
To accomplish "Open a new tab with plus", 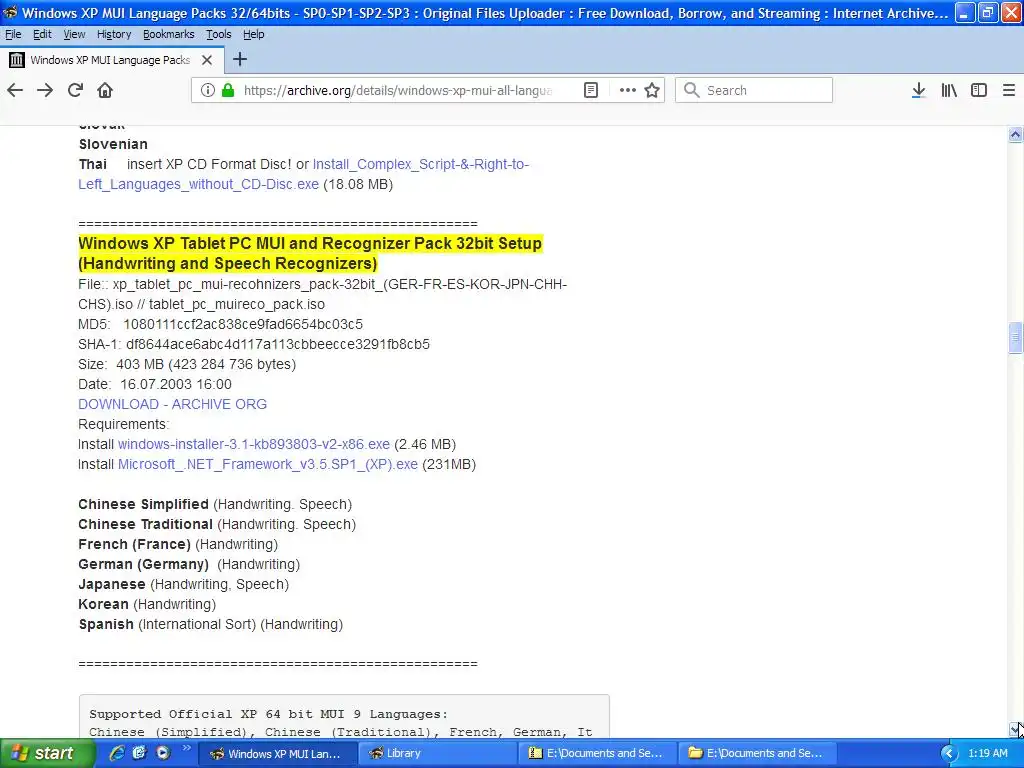I will click(x=240, y=59).
